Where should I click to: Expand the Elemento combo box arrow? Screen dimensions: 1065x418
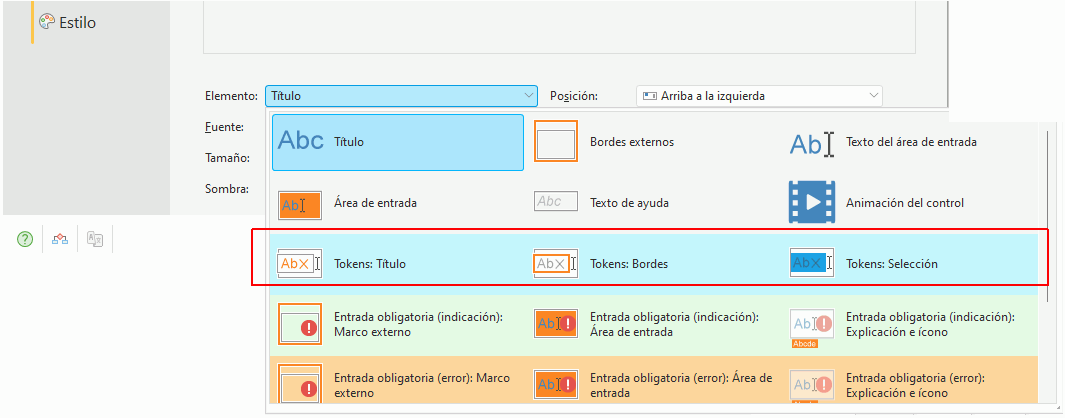coord(528,96)
